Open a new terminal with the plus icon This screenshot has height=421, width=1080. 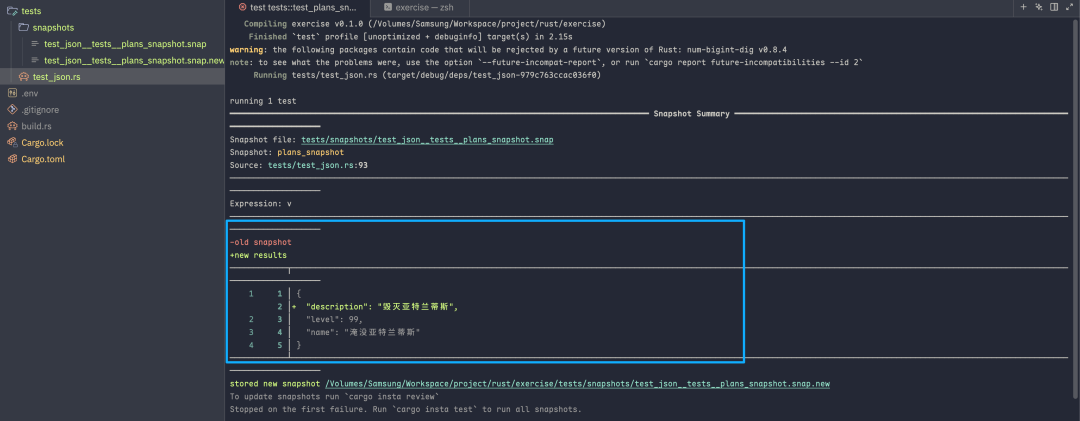[x=1024, y=7]
